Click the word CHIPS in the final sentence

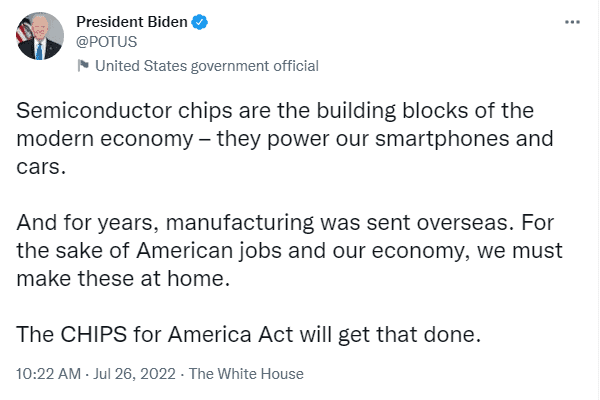pyautogui.click(x=94, y=334)
